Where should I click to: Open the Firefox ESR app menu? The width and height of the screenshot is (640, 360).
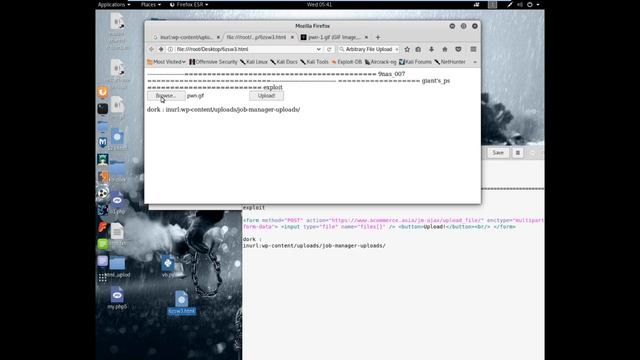pos(189,4)
